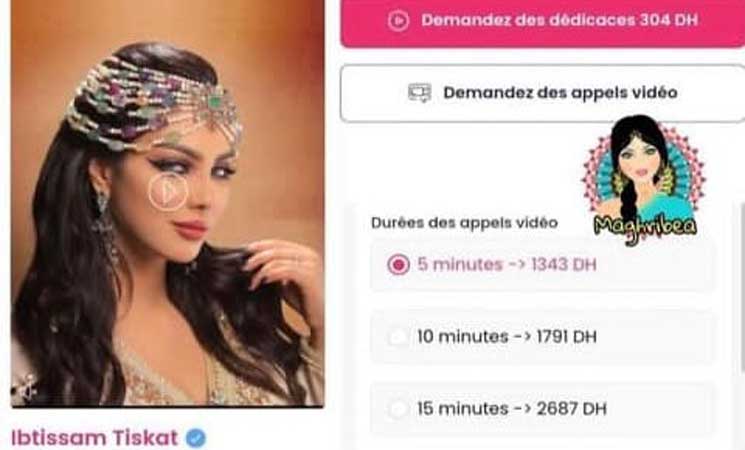Viewport: 745px width, 450px height.
Task: Choose the 10 minutes -> 1791 DH option
Action: [x=543, y=337]
